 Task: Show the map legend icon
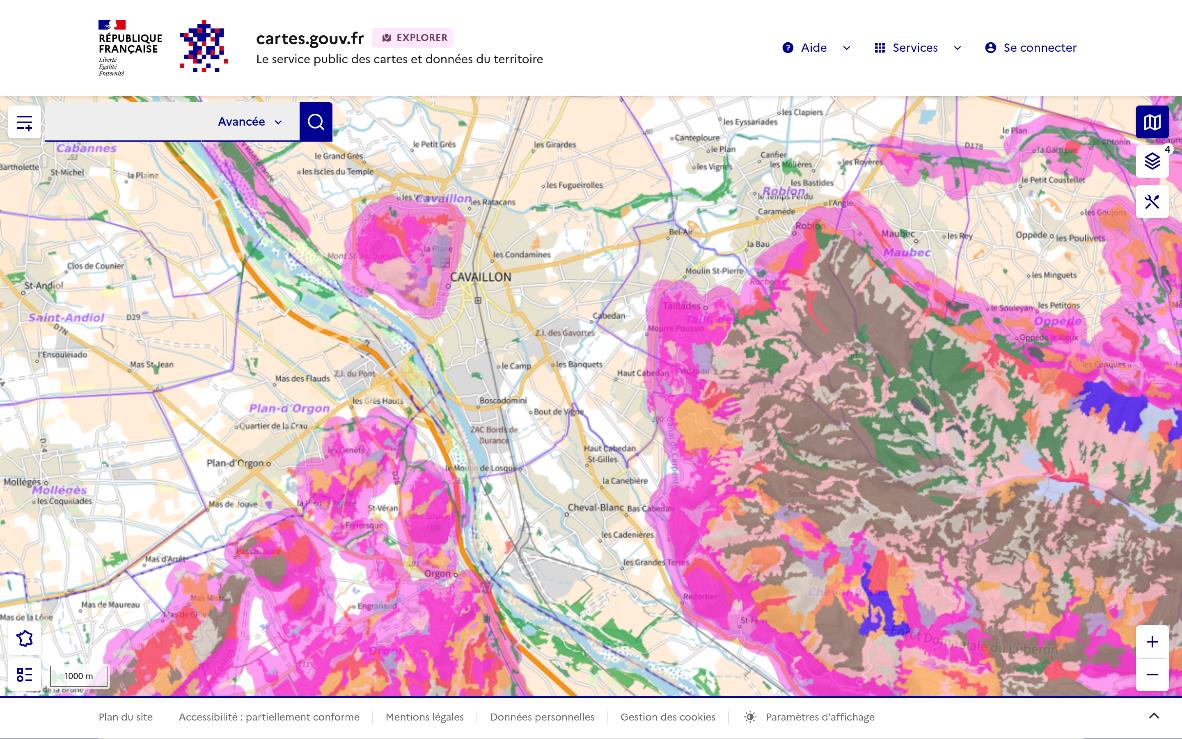(x=25, y=675)
